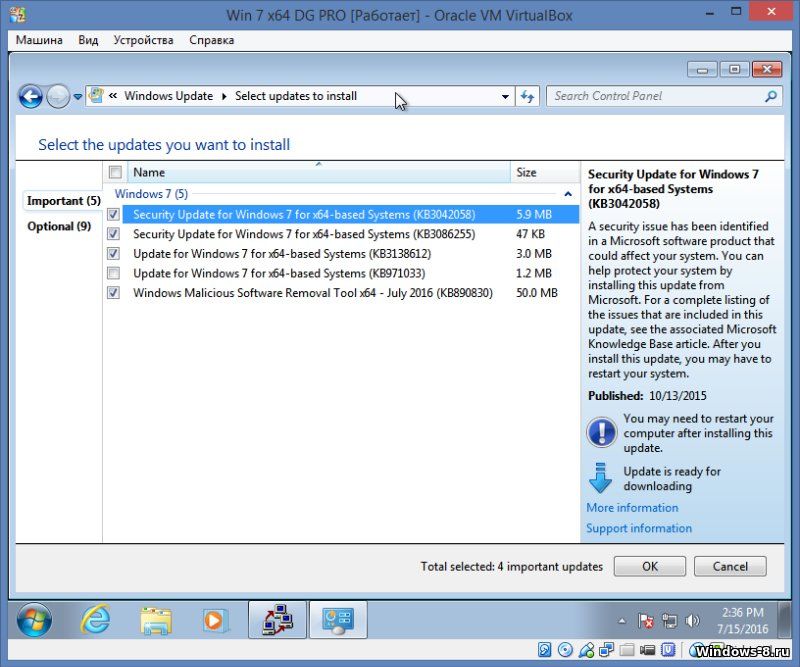The height and width of the screenshot is (667, 800).
Task: Check the KB971033 update checkbox
Action: coord(113,273)
